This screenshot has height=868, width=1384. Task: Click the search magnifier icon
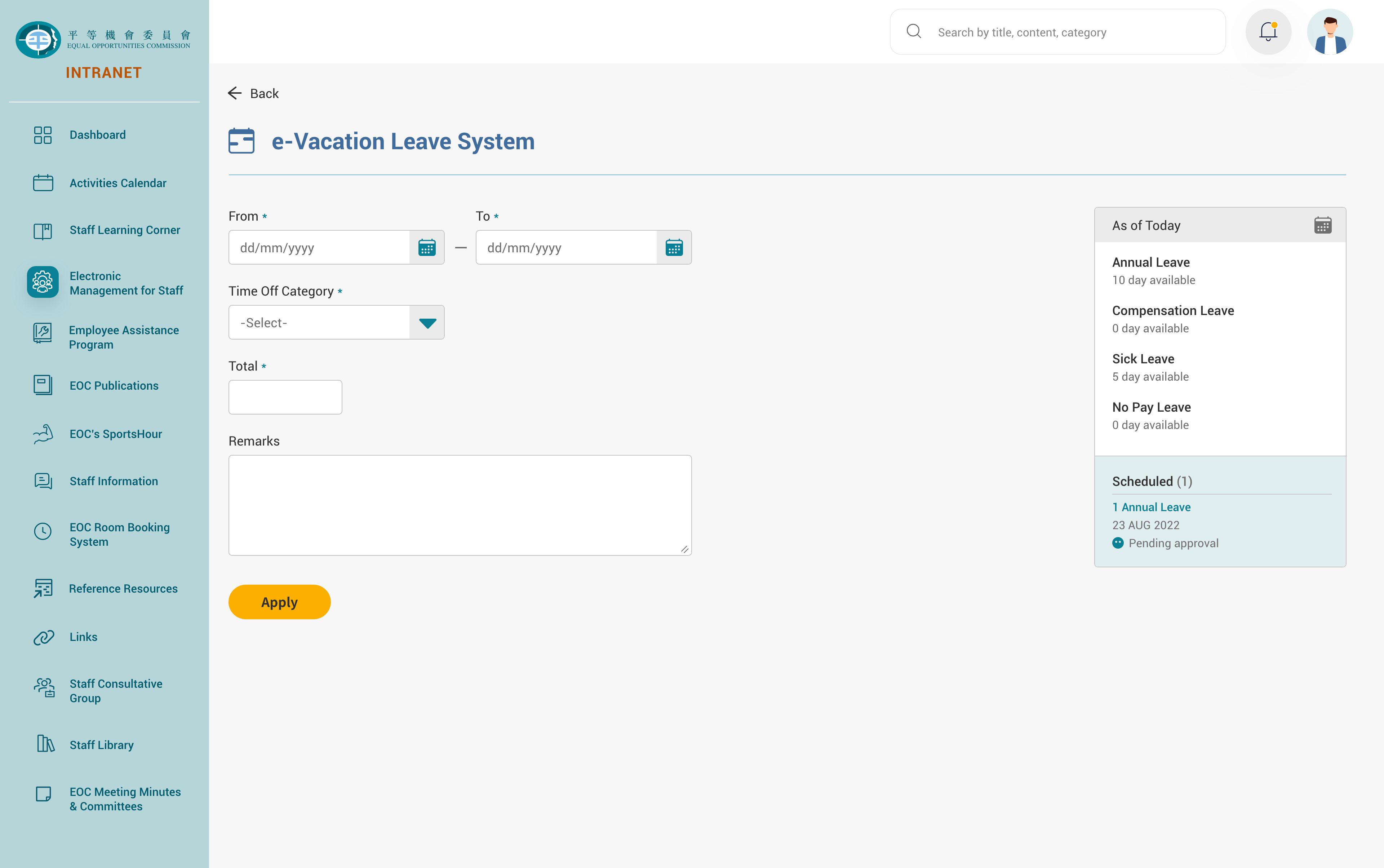pyautogui.click(x=914, y=32)
